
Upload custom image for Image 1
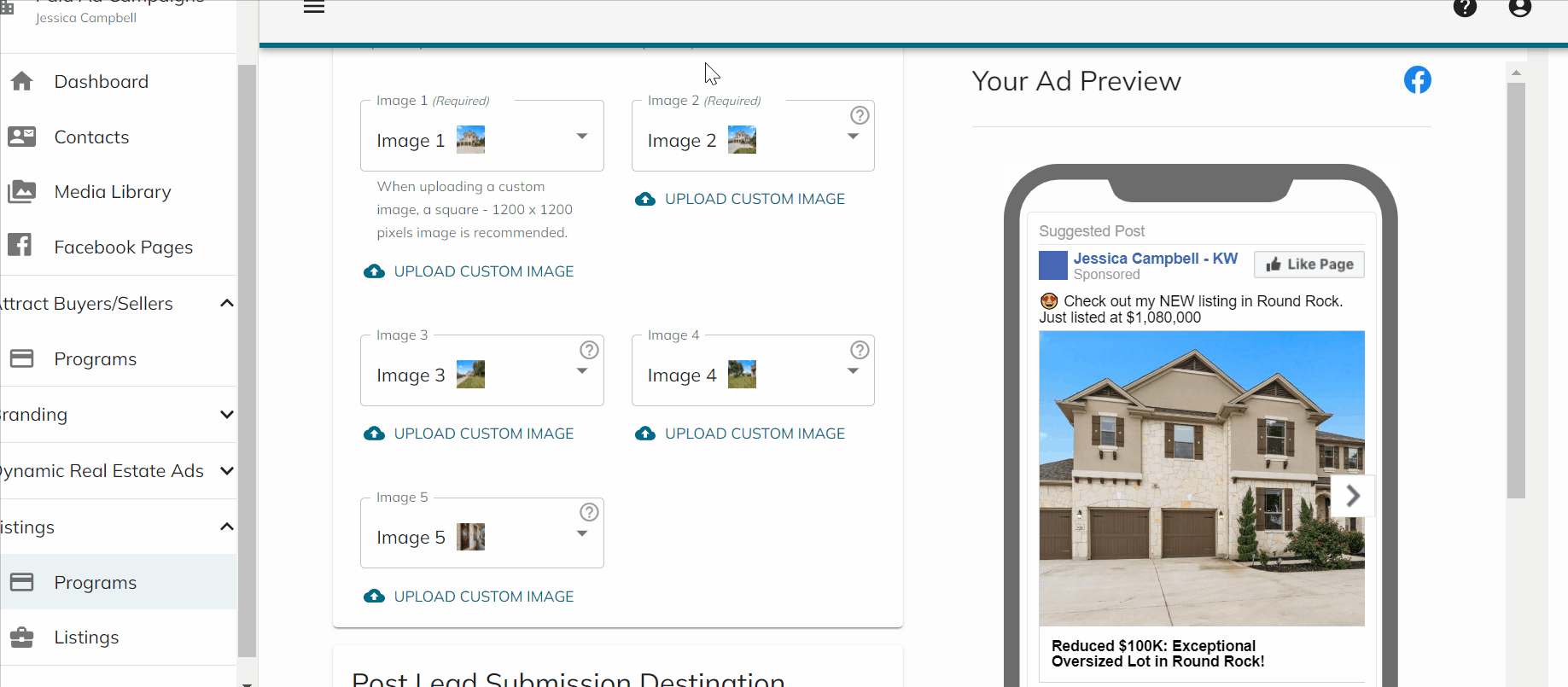pyautogui.click(x=469, y=271)
